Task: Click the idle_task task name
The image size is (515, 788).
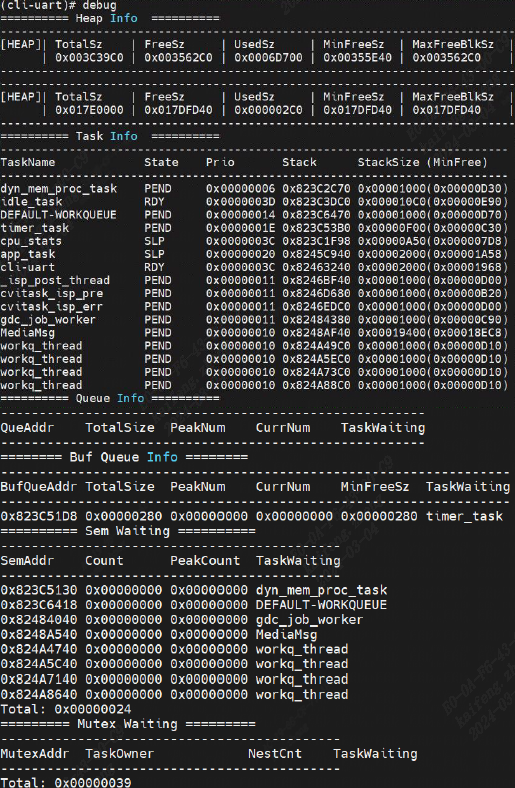Action: (x=31, y=202)
